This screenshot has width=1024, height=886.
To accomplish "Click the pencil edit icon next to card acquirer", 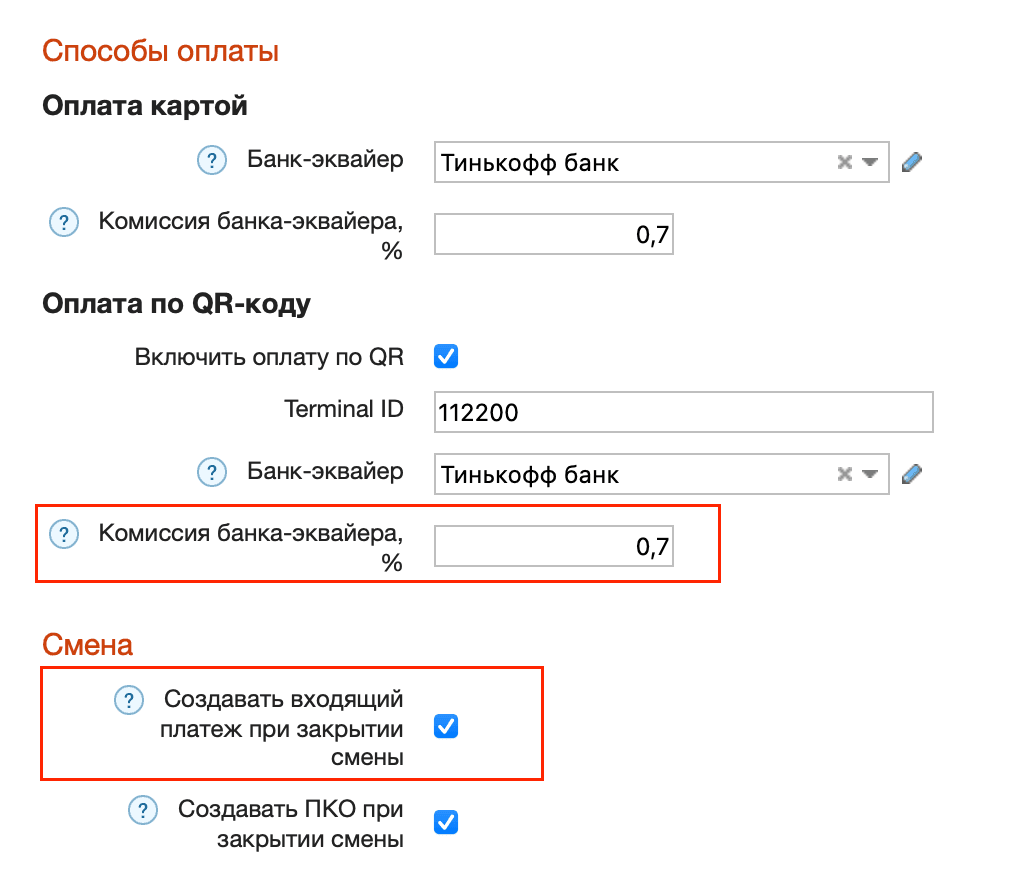I will pos(911,160).
